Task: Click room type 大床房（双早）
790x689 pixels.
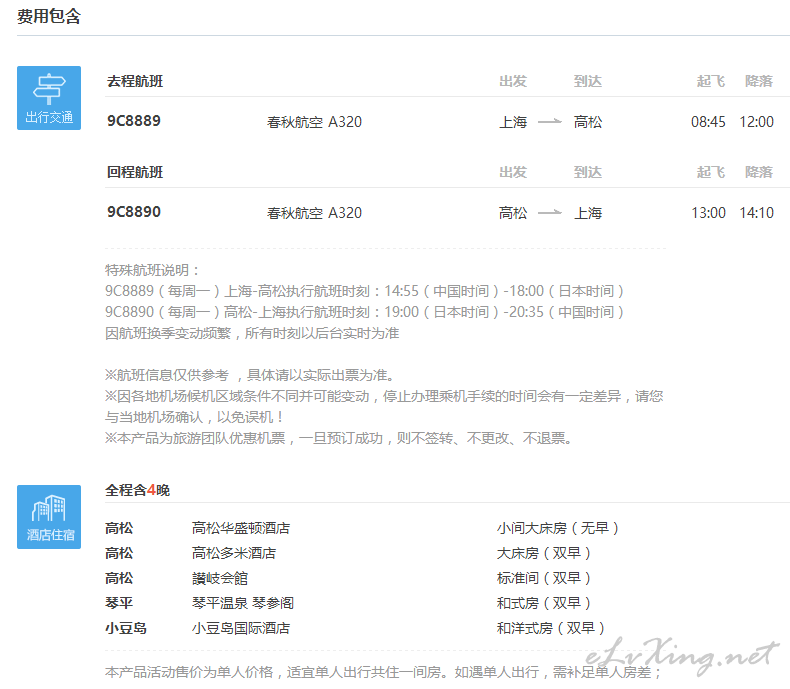Action: pyautogui.click(x=544, y=553)
